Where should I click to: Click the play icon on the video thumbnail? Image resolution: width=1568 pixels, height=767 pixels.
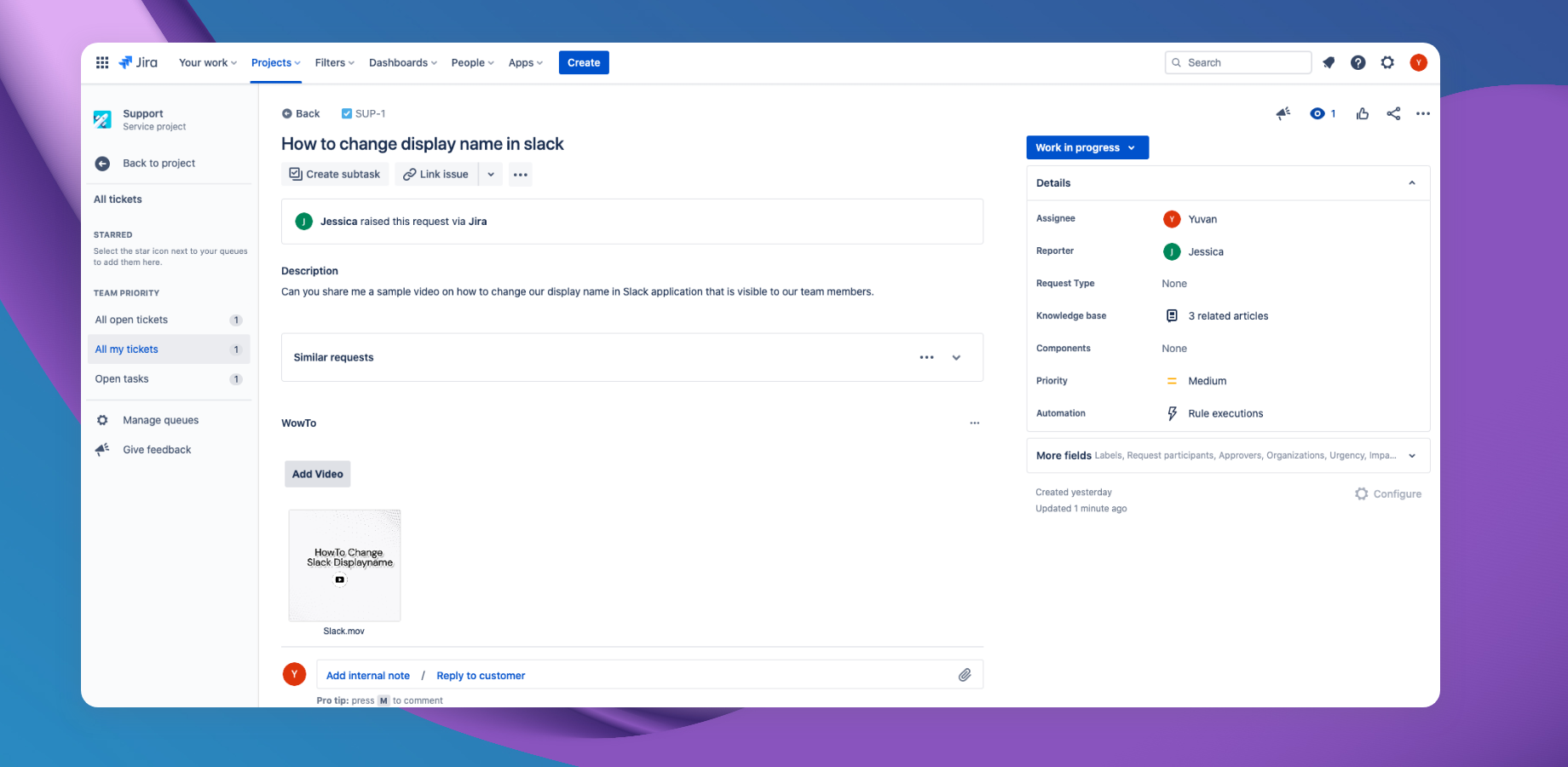pyautogui.click(x=340, y=580)
